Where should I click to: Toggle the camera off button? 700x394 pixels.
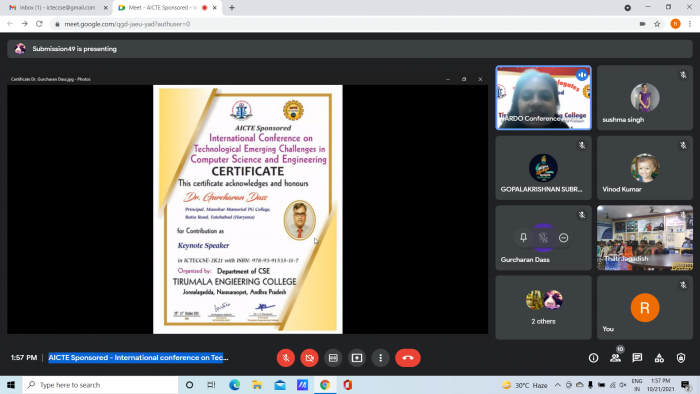tap(309, 358)
